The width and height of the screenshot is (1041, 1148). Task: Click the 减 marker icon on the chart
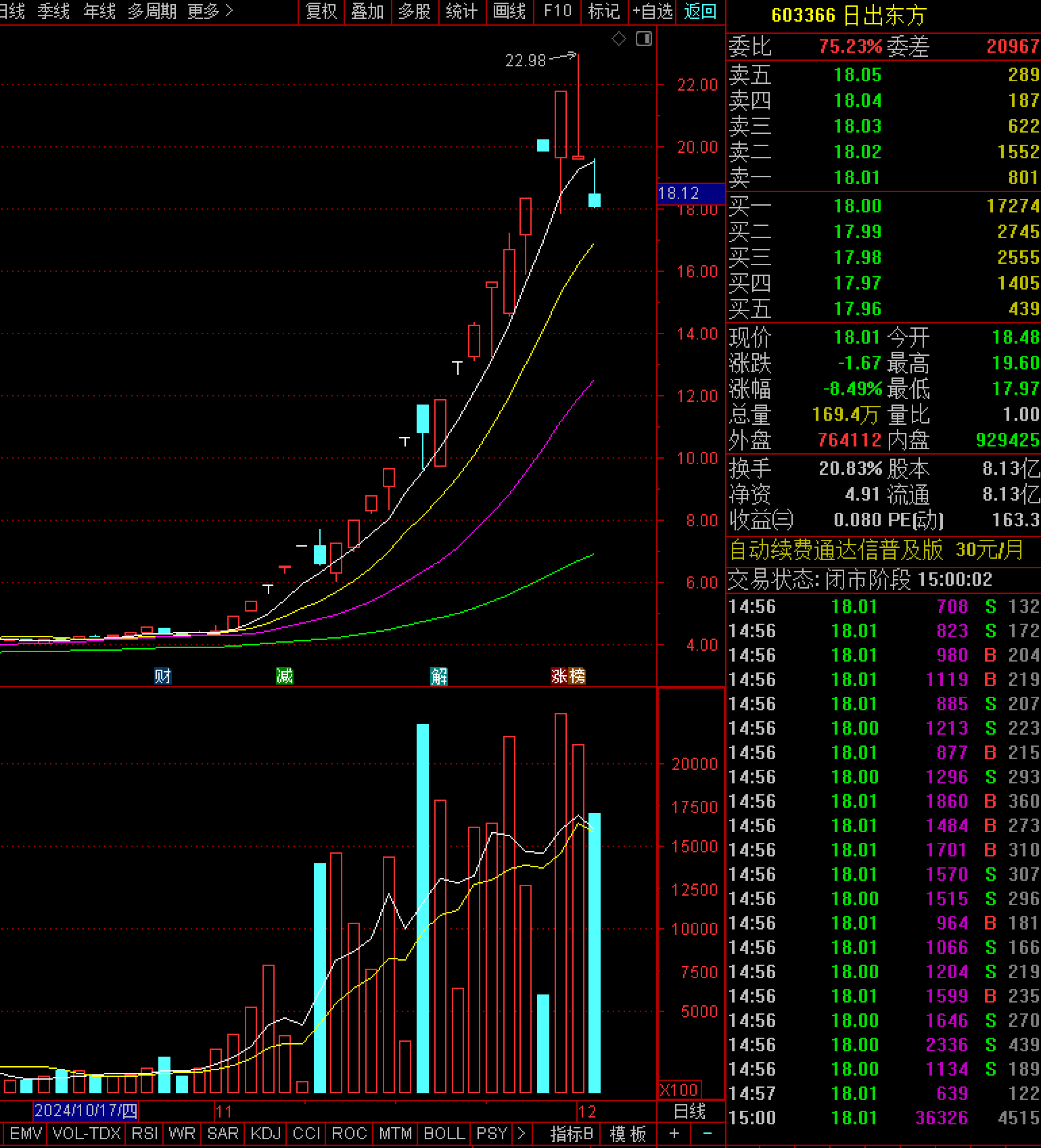pyautogui.click(x=285, y=676)
